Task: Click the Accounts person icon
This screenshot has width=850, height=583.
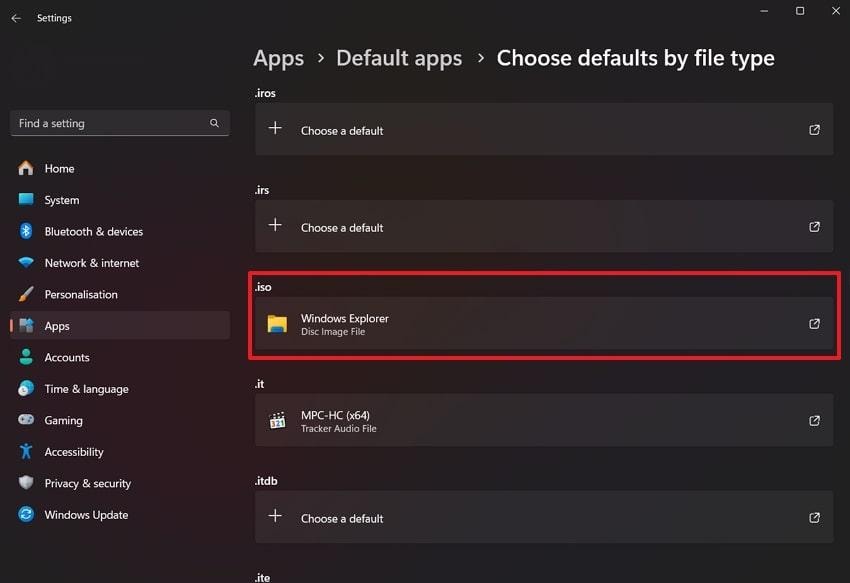Action: click(x=25, y=357)
